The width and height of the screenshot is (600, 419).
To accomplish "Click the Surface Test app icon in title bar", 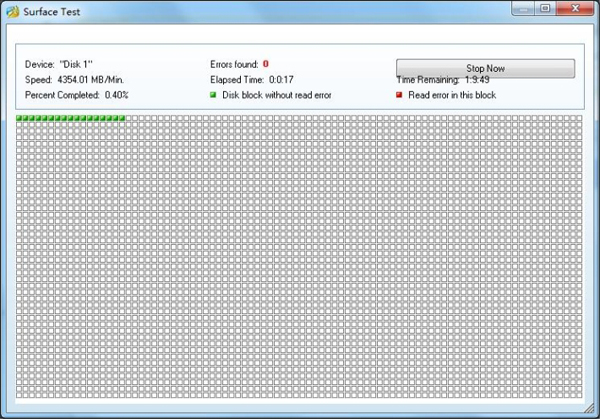I will [x=13, y=11].
